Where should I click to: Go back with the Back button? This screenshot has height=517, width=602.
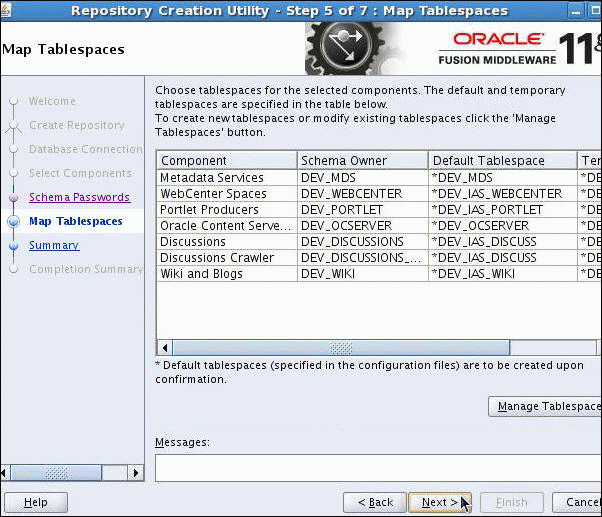click(x=375, y=502)
